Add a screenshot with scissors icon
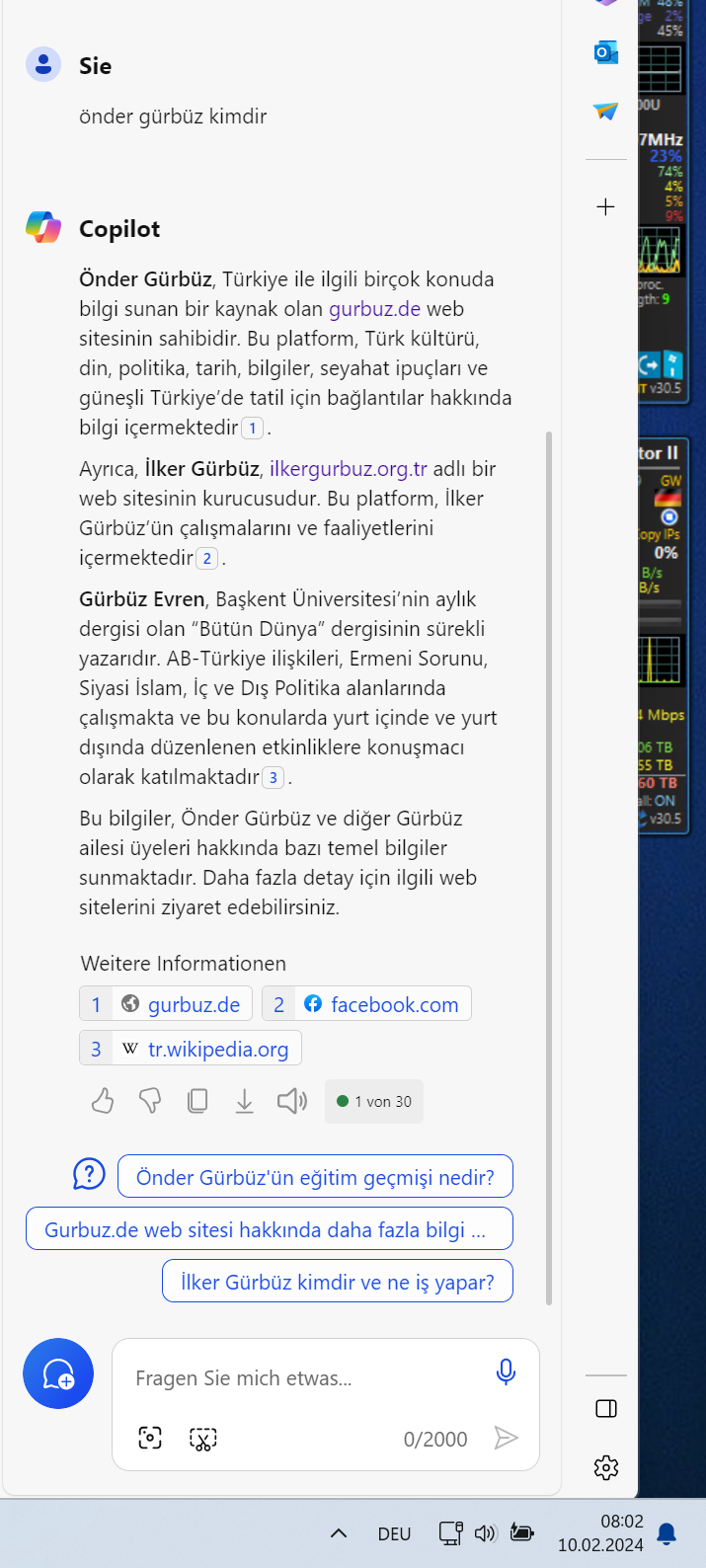Image resolution: width=706 pixels, height=1568 pixels. [x=203, y=1439]
